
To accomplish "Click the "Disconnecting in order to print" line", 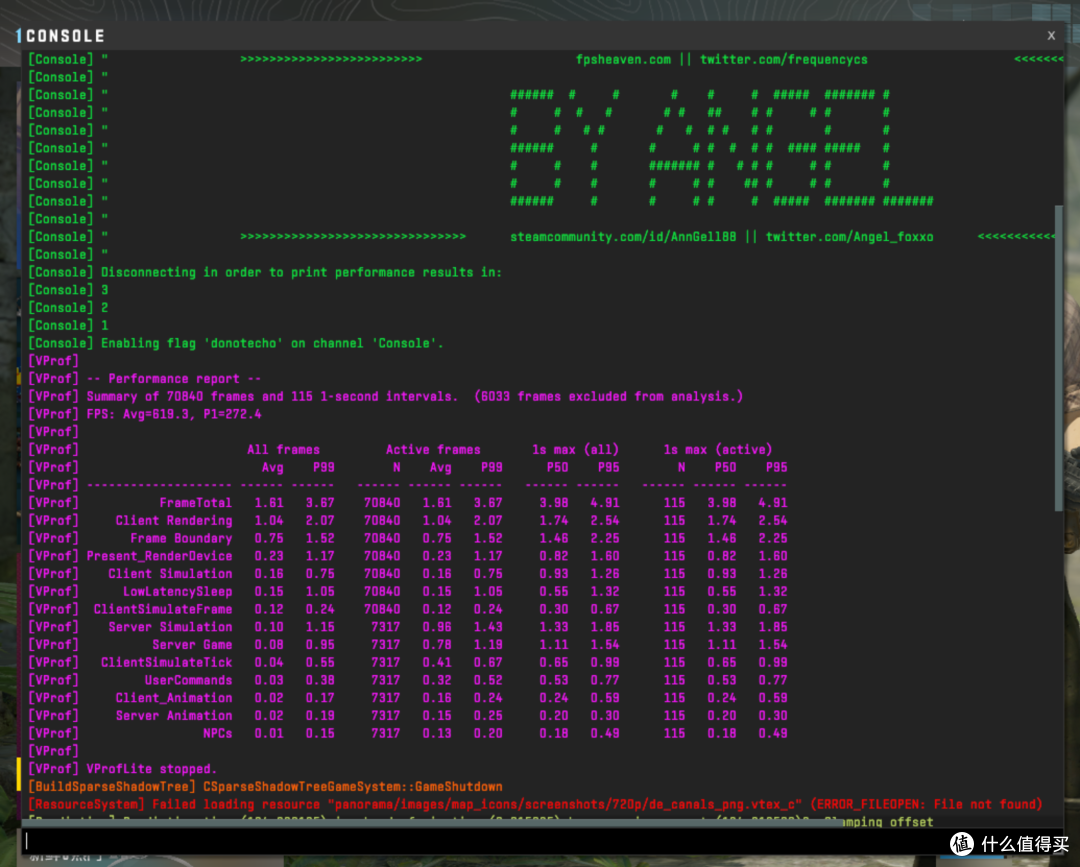I will click(302, 272).
